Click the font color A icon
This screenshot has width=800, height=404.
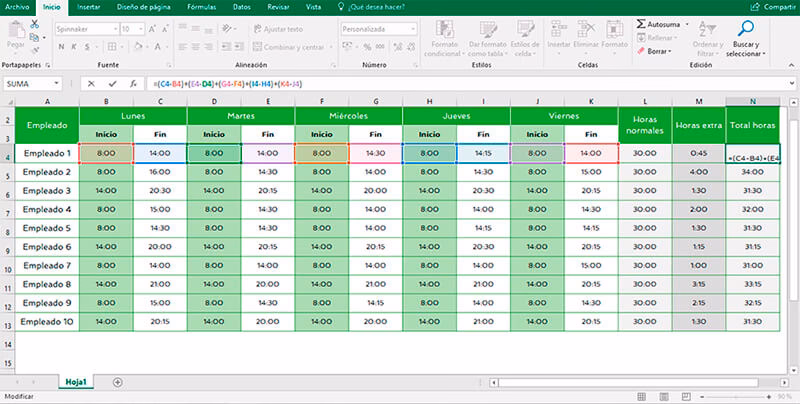coord(158,47)
